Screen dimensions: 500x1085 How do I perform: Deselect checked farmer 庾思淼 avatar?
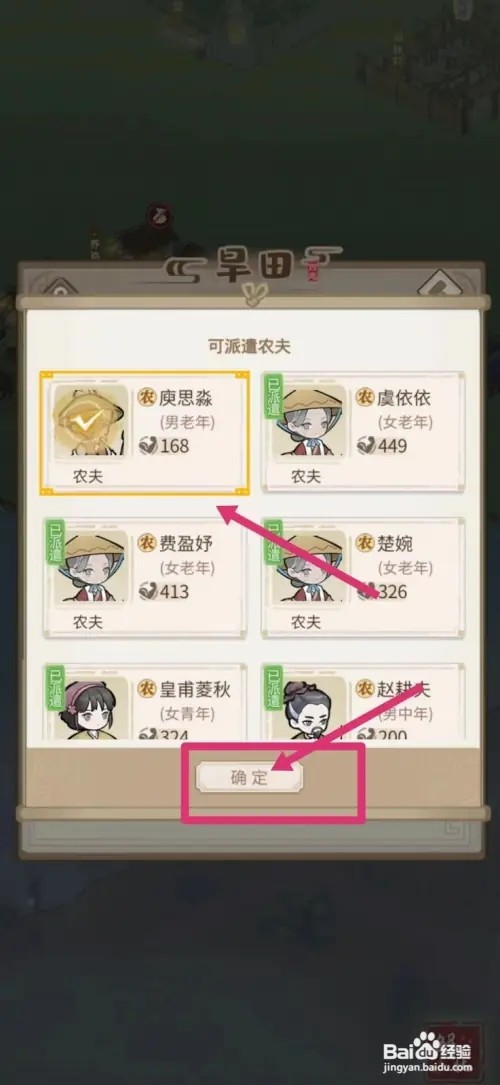pyautogui.click(x=91, y=420)
